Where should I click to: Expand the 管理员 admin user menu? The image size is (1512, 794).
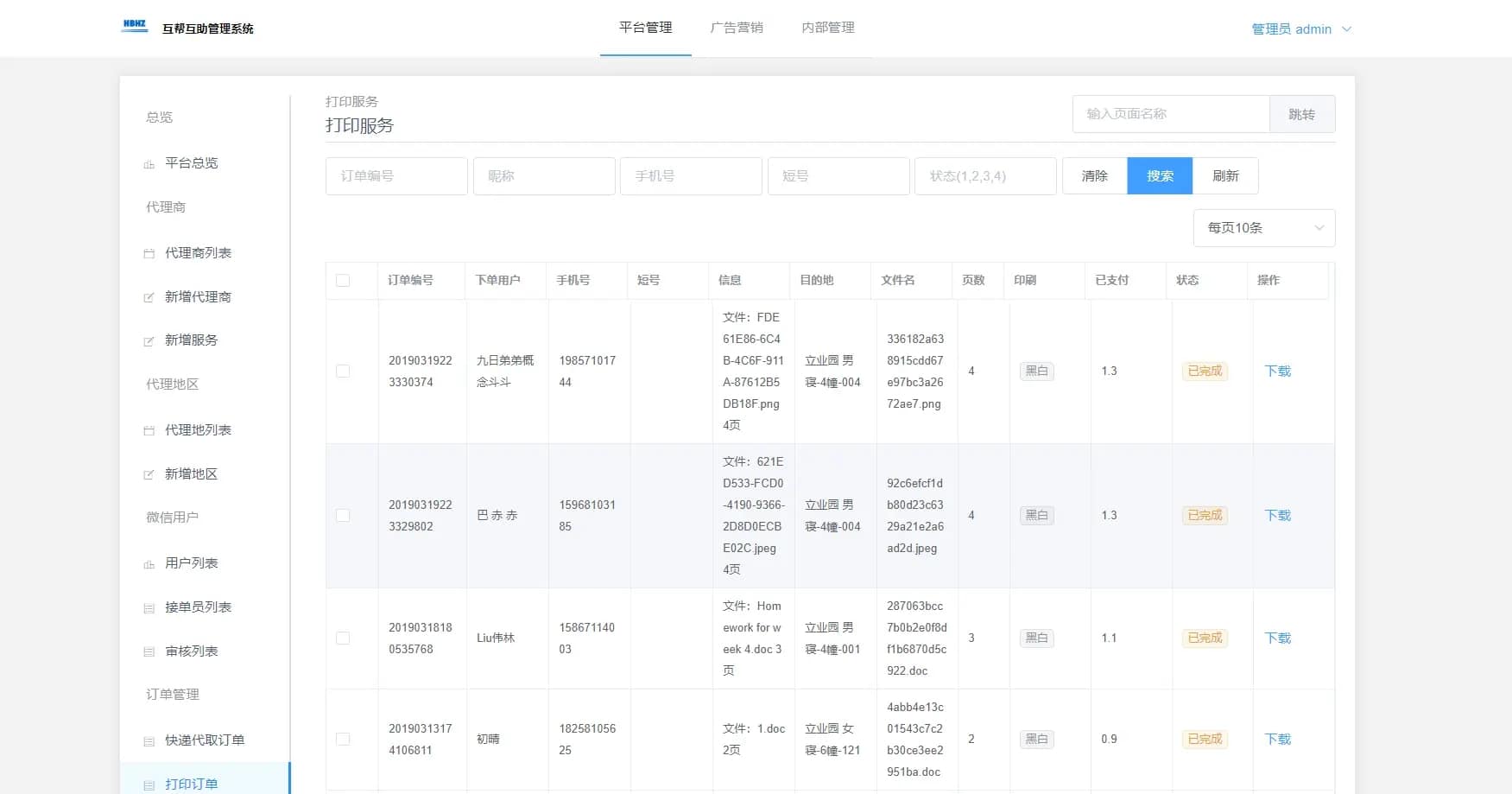coord(1300,29)
